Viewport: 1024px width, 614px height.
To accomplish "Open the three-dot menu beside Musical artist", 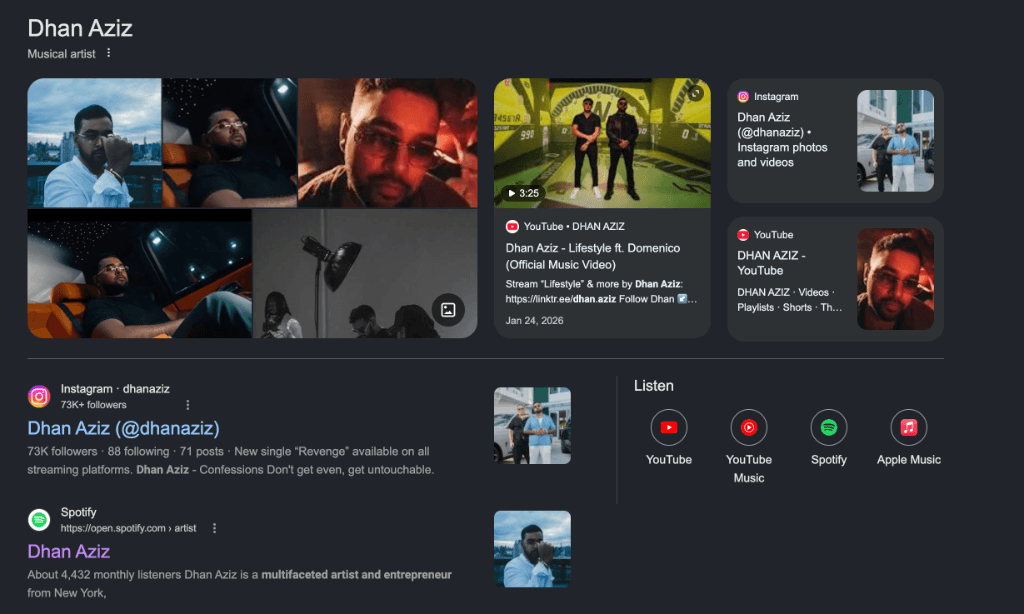I will [x=108, y=53].
